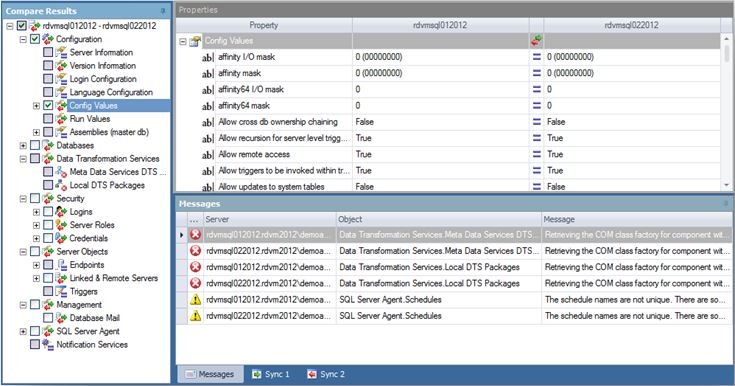Collapse the Config Values group in Properties
The width and height of the screenshot is (735, 386).
point(183,42)
